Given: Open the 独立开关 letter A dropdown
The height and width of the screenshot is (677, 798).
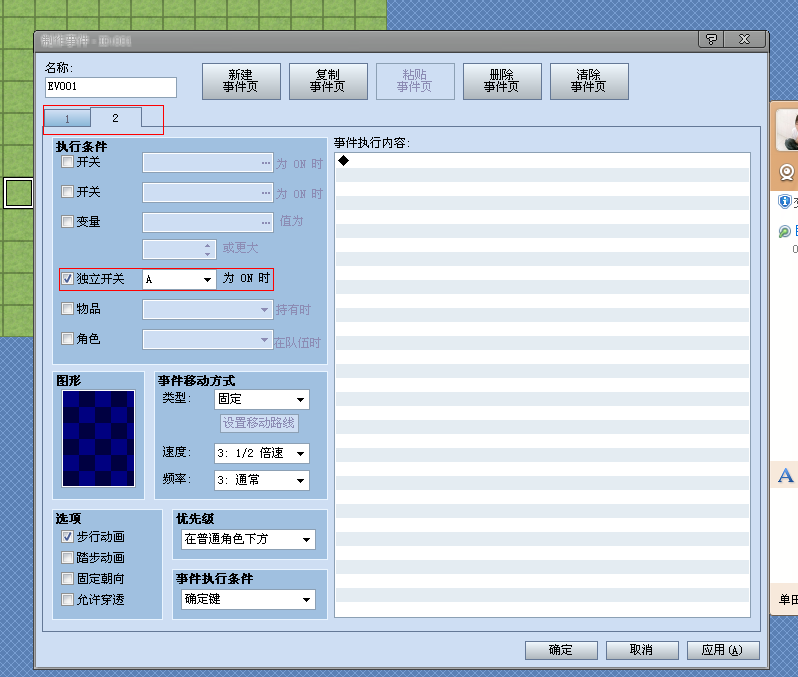Looking at the screenshot, I should point(179,279).
